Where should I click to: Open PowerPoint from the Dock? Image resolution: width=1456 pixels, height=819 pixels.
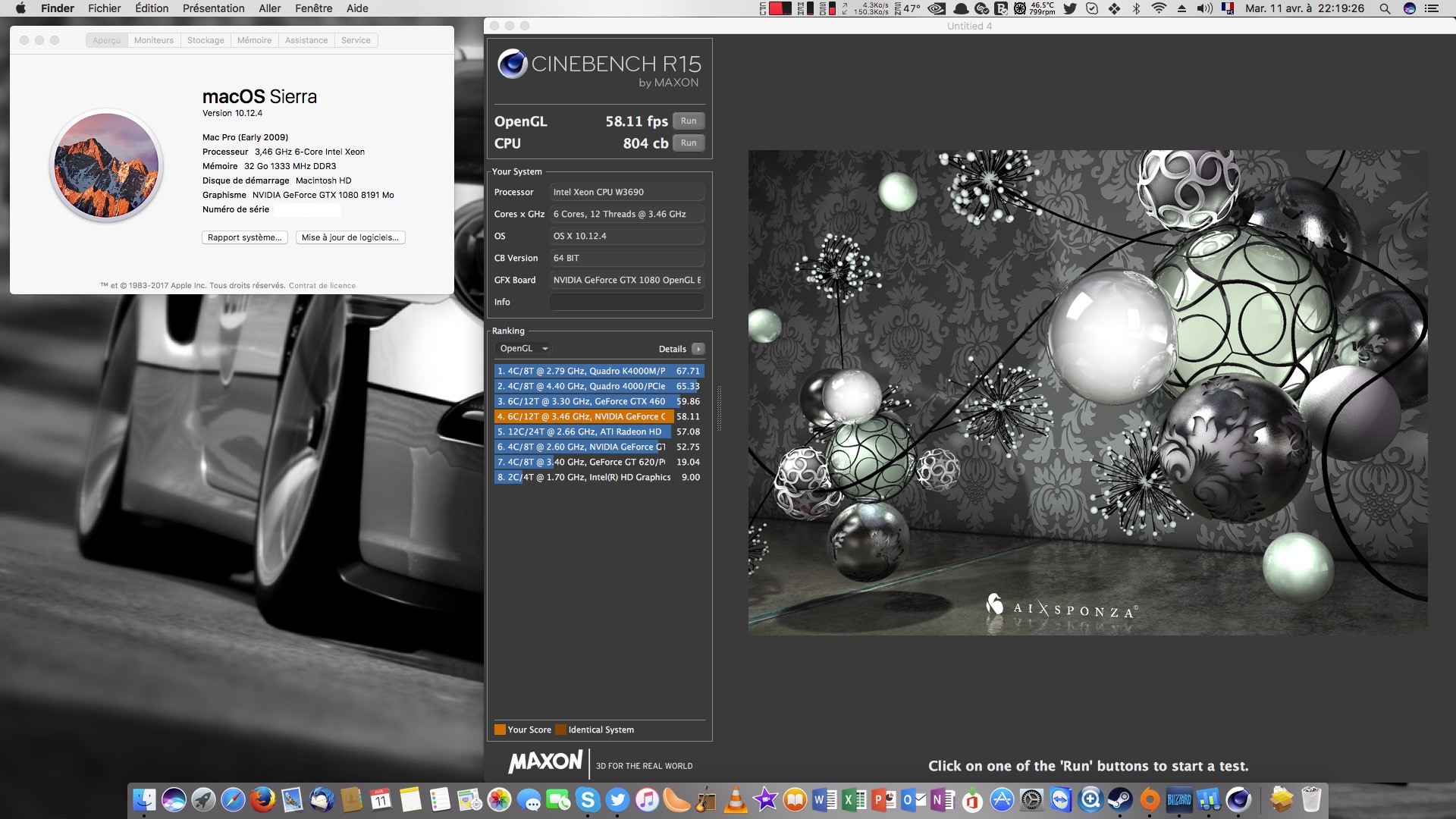[883, 799]
